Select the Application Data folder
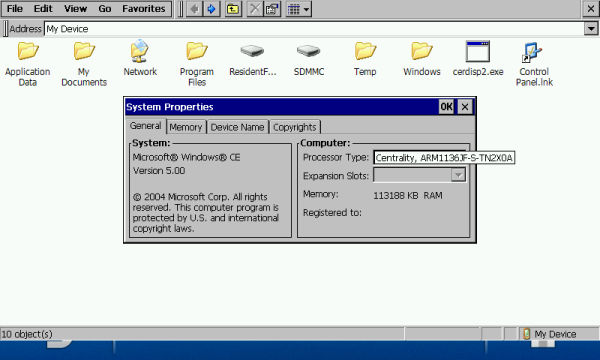Screen dimensions: 600x360 click(x=28, y=64)
